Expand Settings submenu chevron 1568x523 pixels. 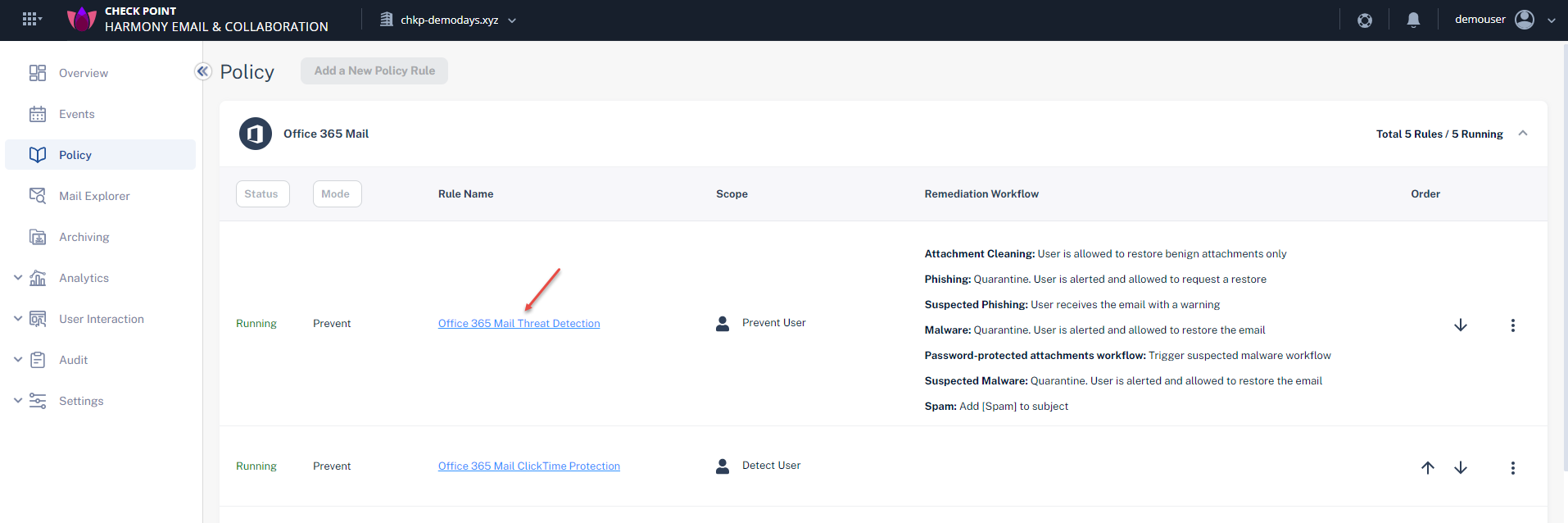click(18, 400)
